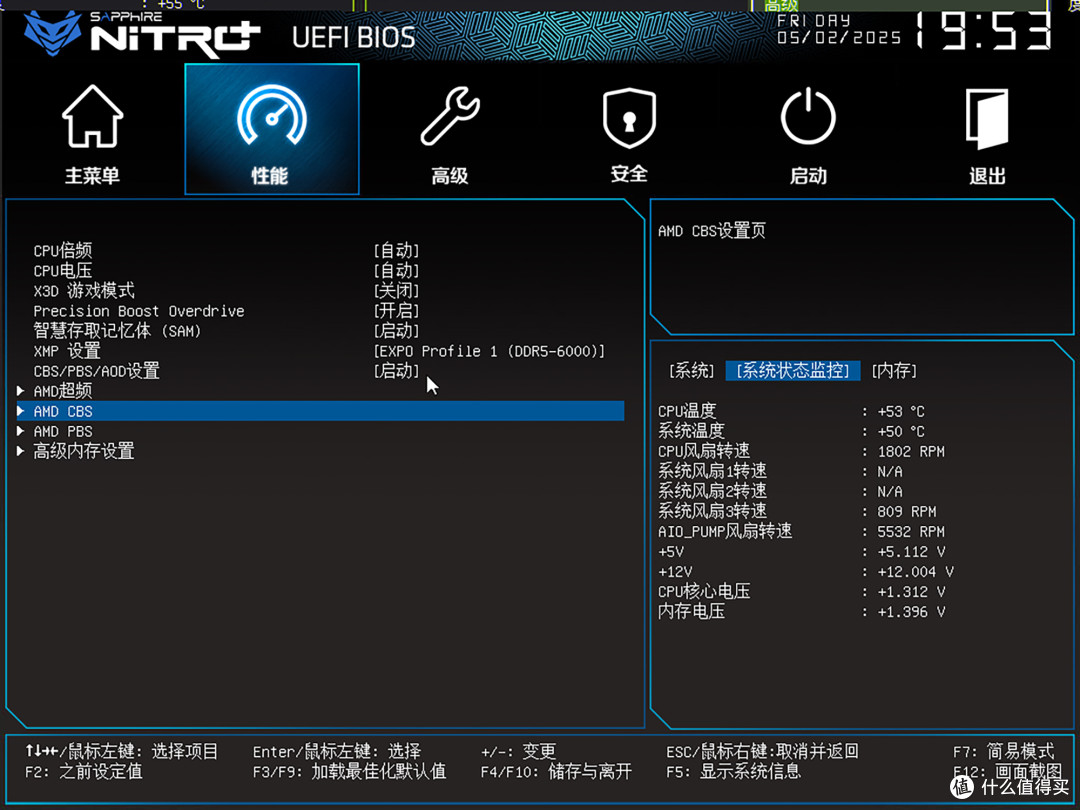Click the F3/F9: 加载最佳化默认值 hint

coord(349,771)
